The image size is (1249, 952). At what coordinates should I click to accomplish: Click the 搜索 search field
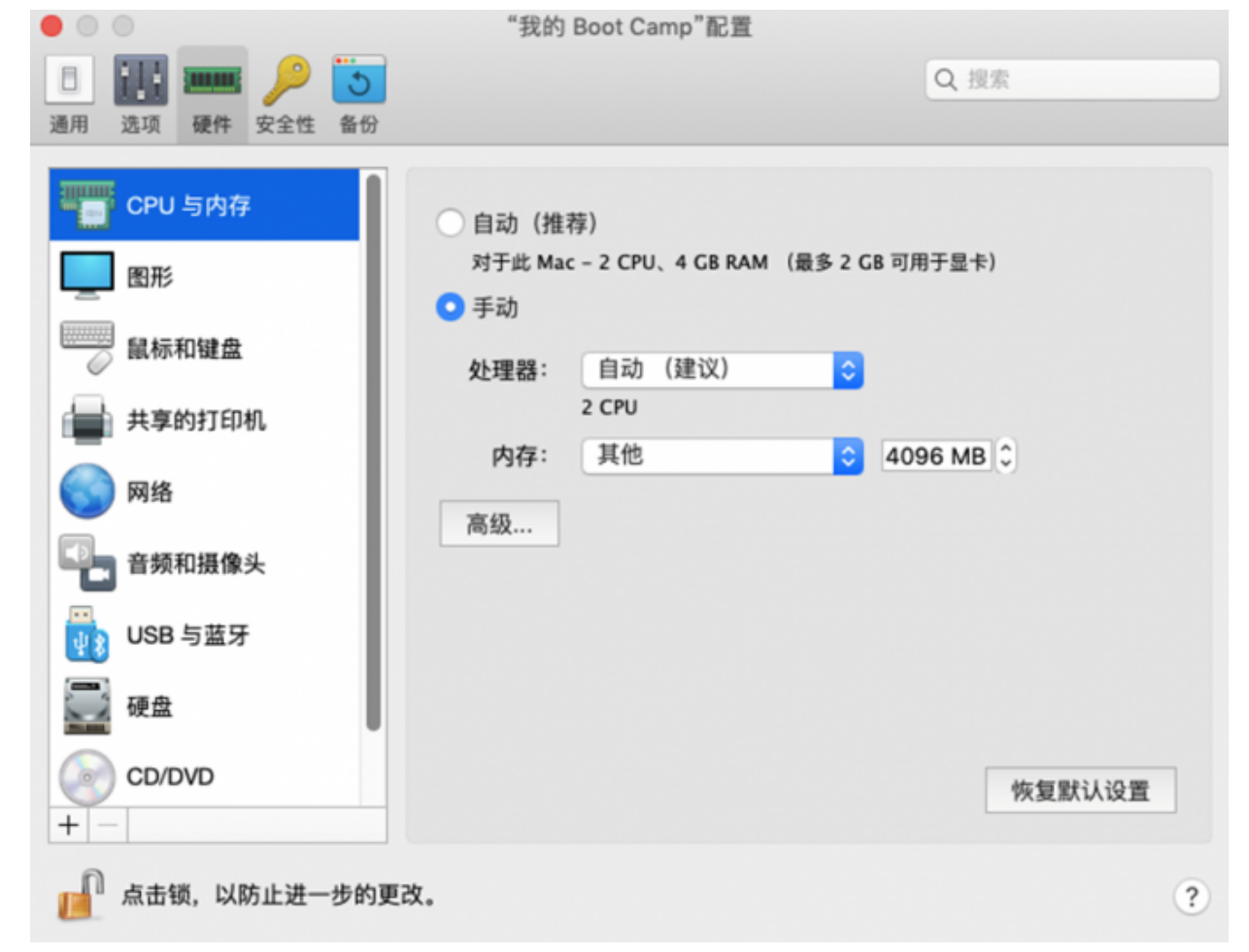1072,80
